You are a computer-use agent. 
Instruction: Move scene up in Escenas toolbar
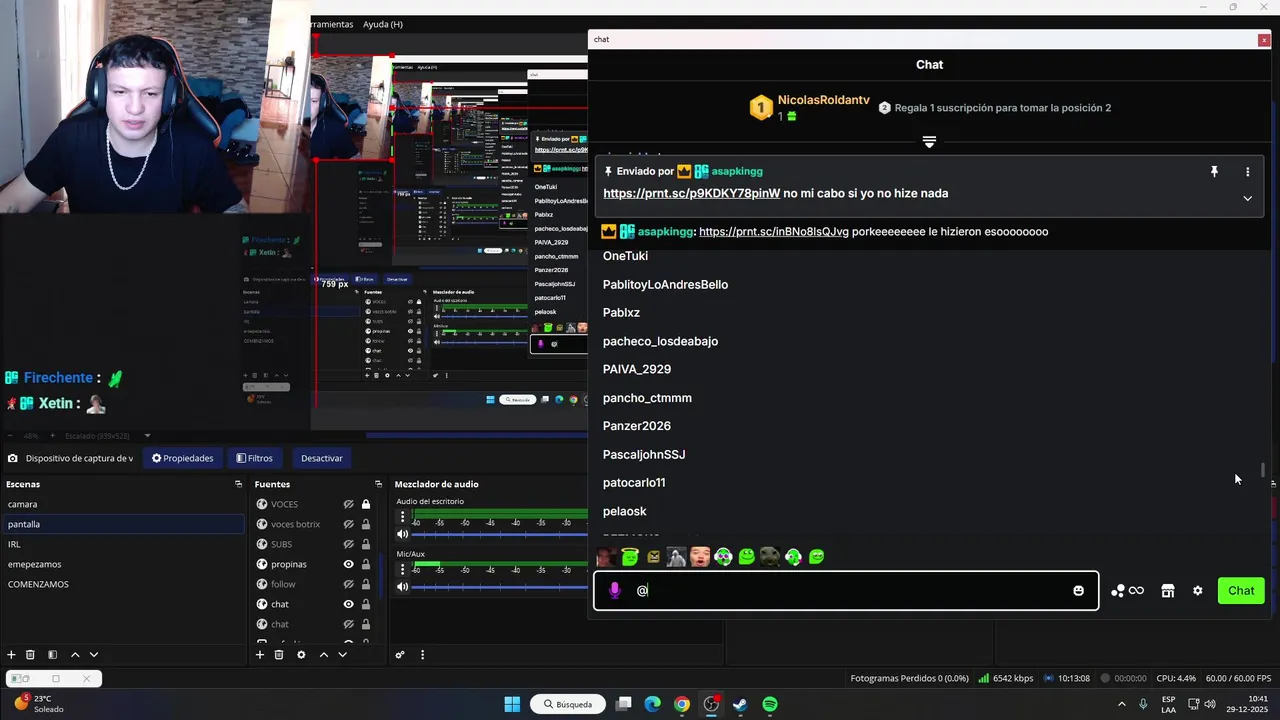pyautogui.click(x=75, y=654)
